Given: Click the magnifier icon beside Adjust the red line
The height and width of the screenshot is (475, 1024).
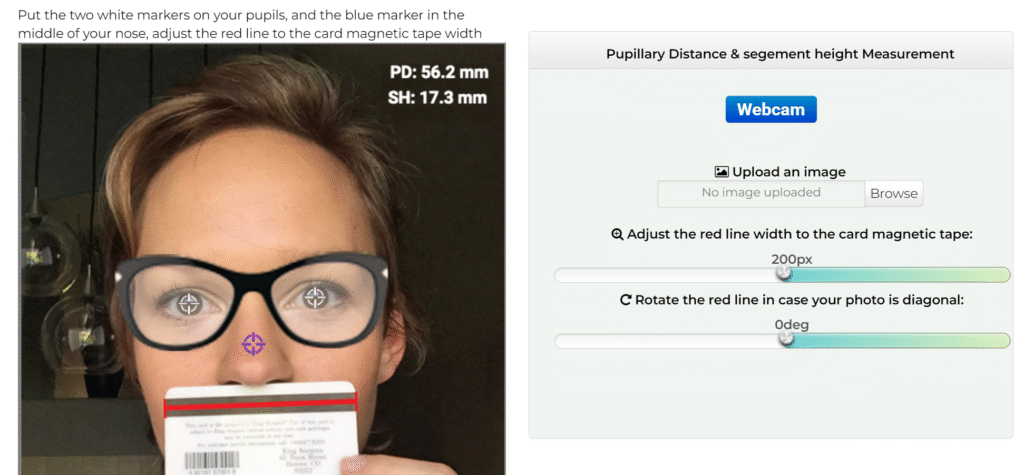Looking at the screenshot, I should 617,234.
